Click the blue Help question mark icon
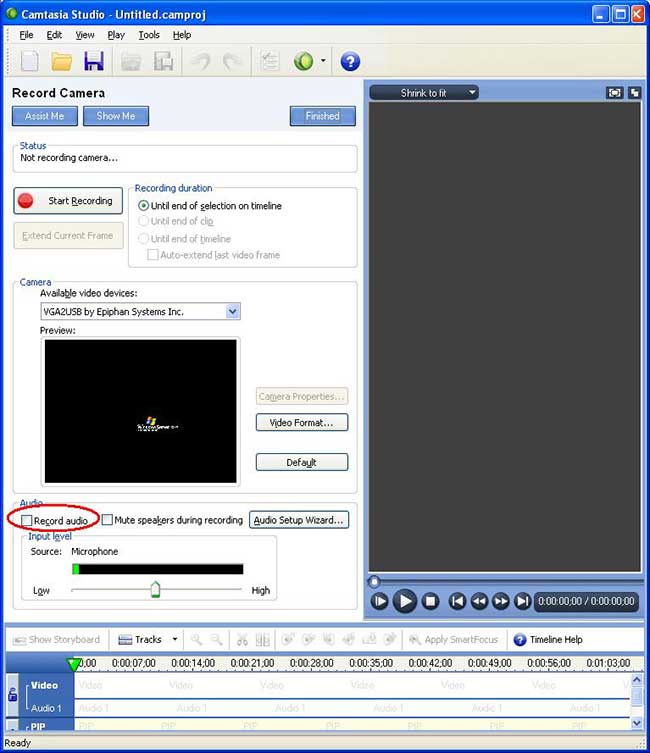The height and width of the screenshot is (753, 650). click(x=349, y=62)
